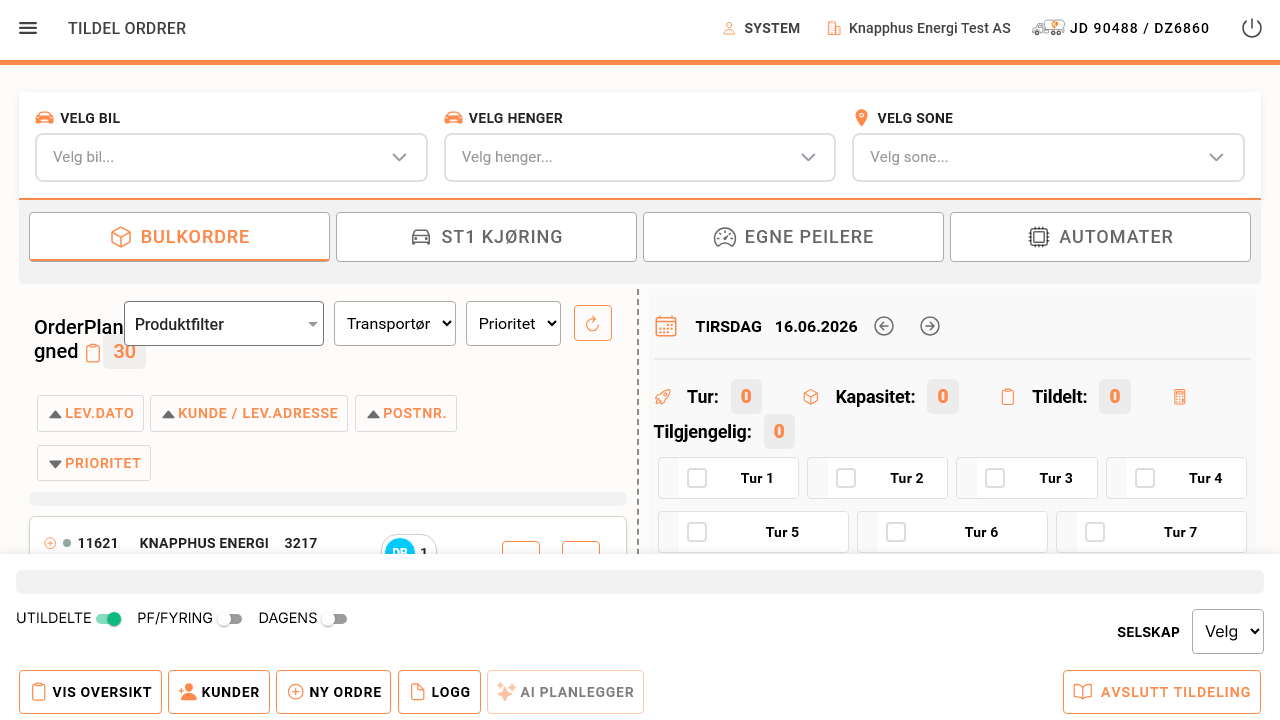
Task: Open the LOGG button
Action: pos(440,692)
